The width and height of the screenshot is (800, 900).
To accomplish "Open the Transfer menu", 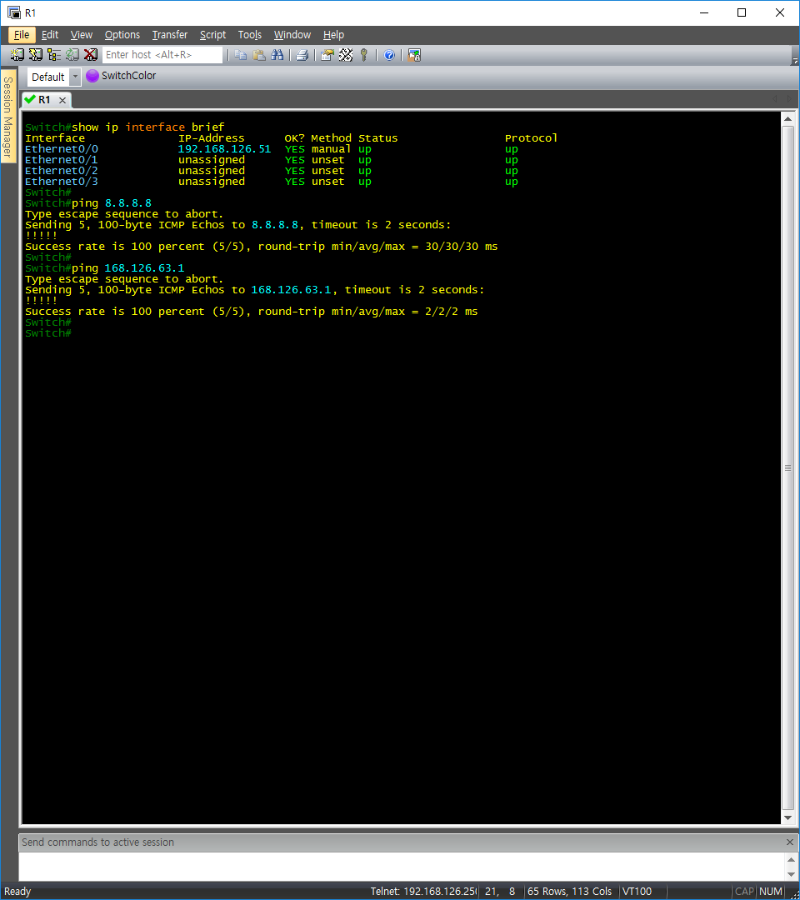I will 169,35.
